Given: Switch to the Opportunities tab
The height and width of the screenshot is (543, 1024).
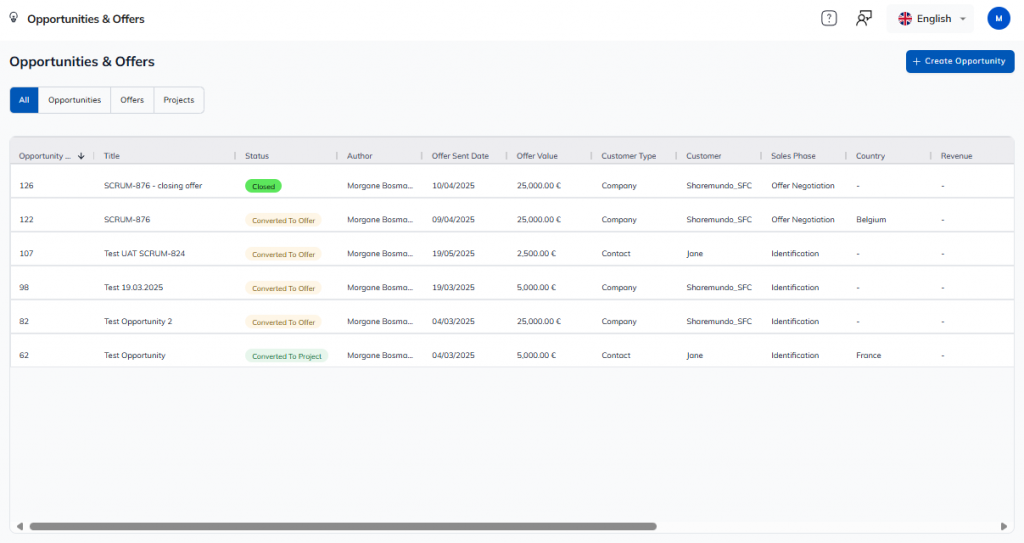Looking at the screenshot, I should [x=75, y=100].
